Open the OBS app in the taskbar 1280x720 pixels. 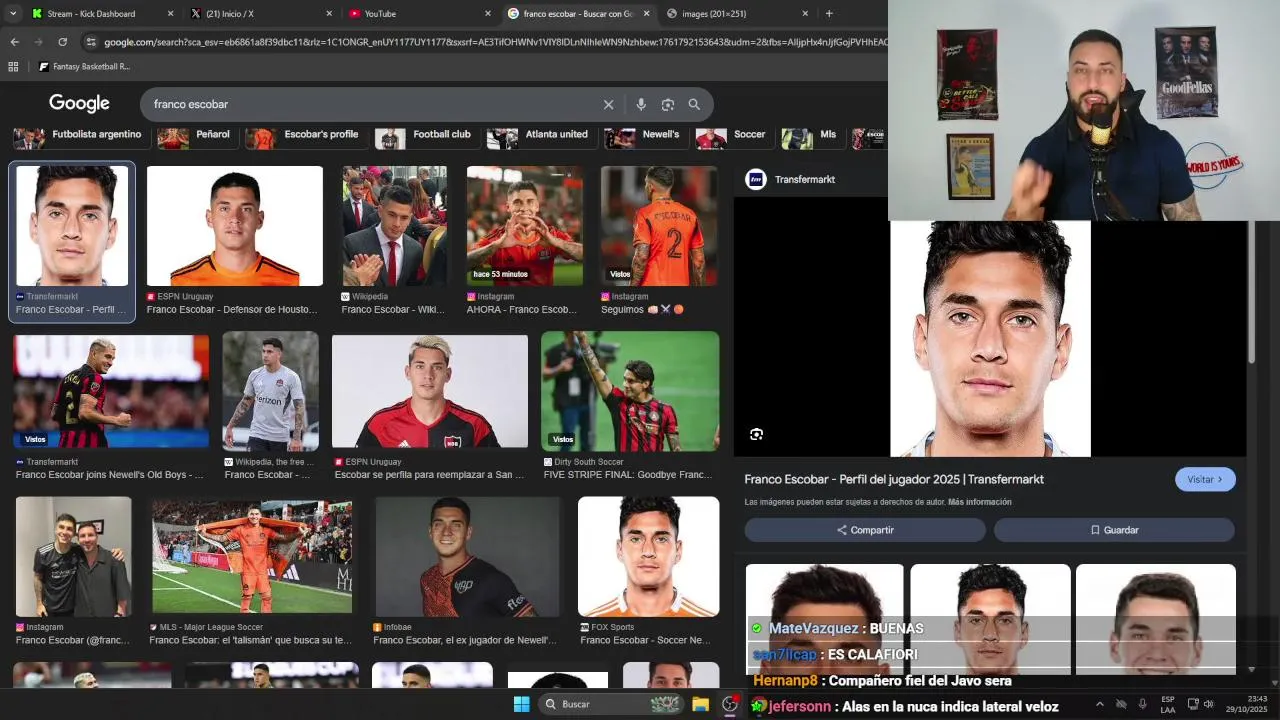pyautogui.click(x=730, y=704)
